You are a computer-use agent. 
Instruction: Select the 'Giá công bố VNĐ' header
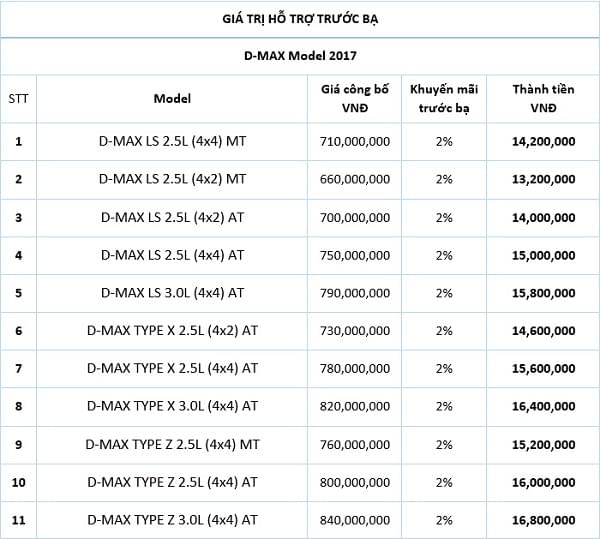pos(355,98)
